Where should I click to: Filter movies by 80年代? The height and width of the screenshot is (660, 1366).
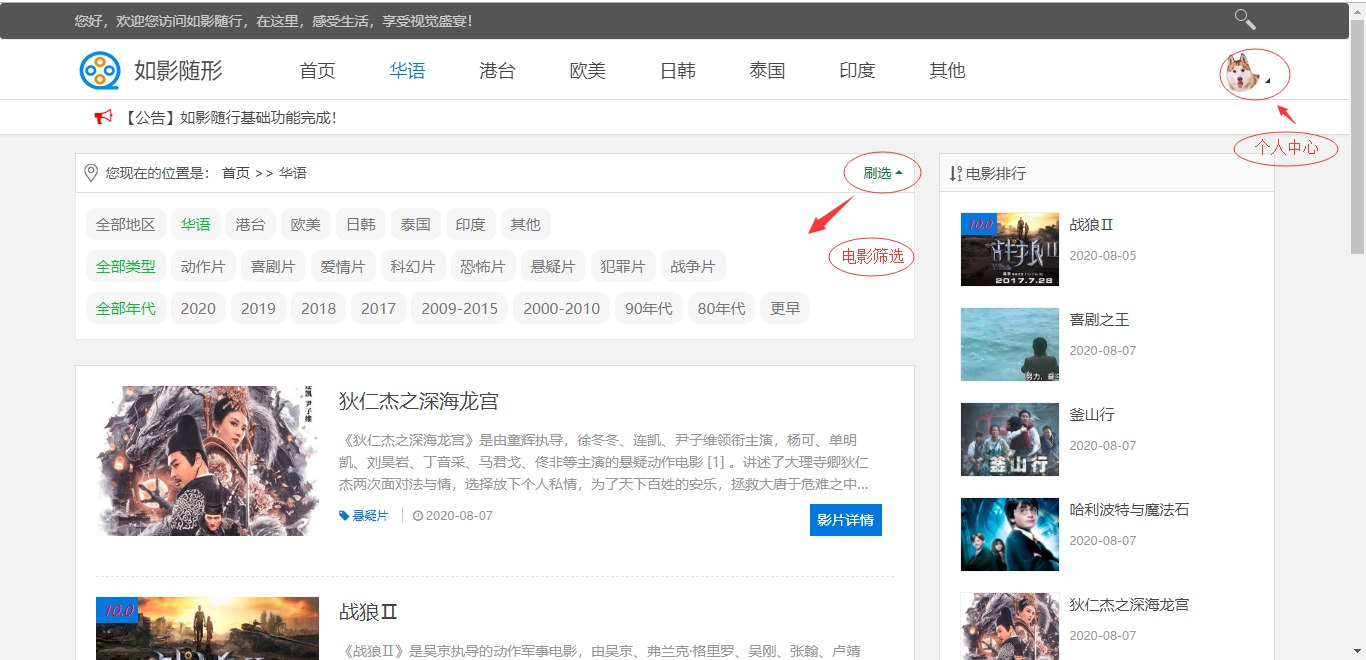click(722, 308)
